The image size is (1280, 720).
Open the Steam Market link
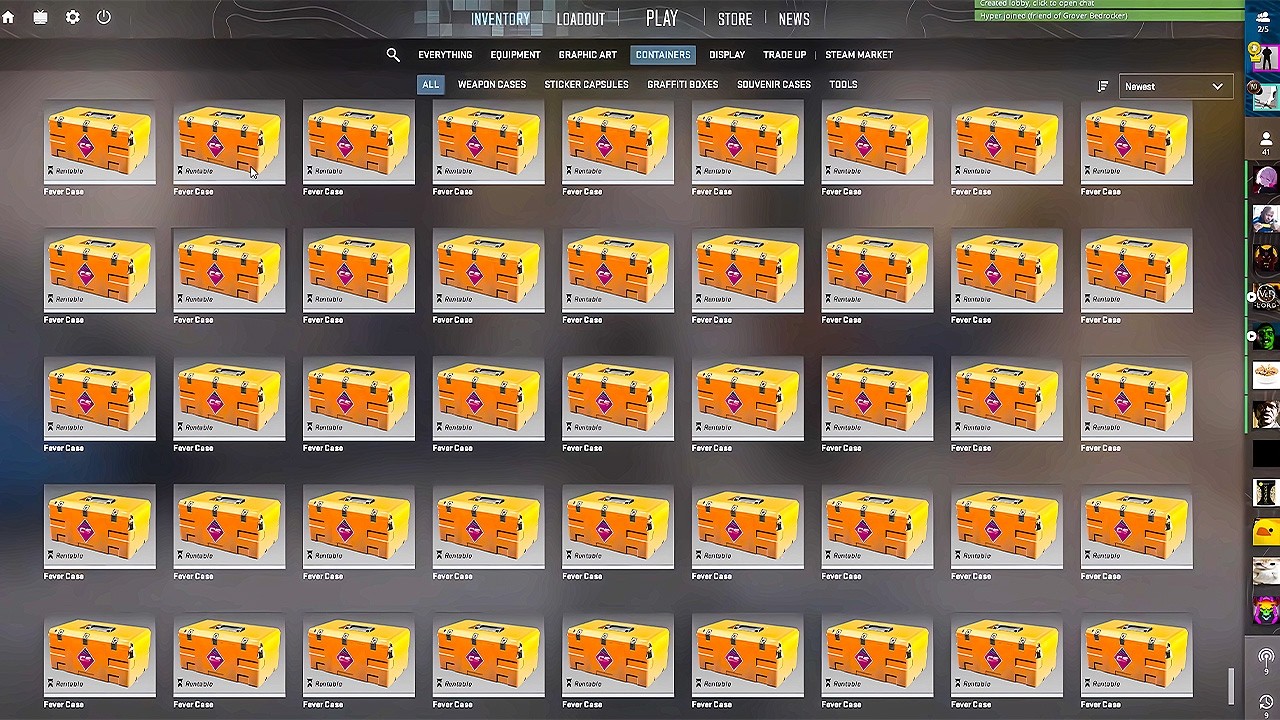[x=859, y=55]
